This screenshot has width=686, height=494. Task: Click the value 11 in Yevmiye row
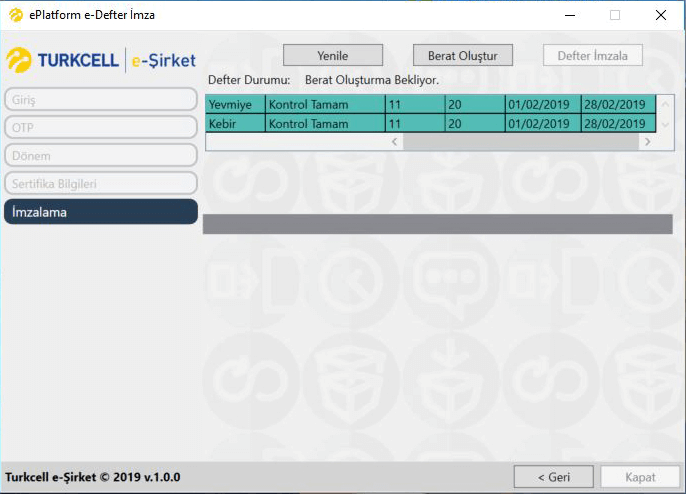pos(415,105)
